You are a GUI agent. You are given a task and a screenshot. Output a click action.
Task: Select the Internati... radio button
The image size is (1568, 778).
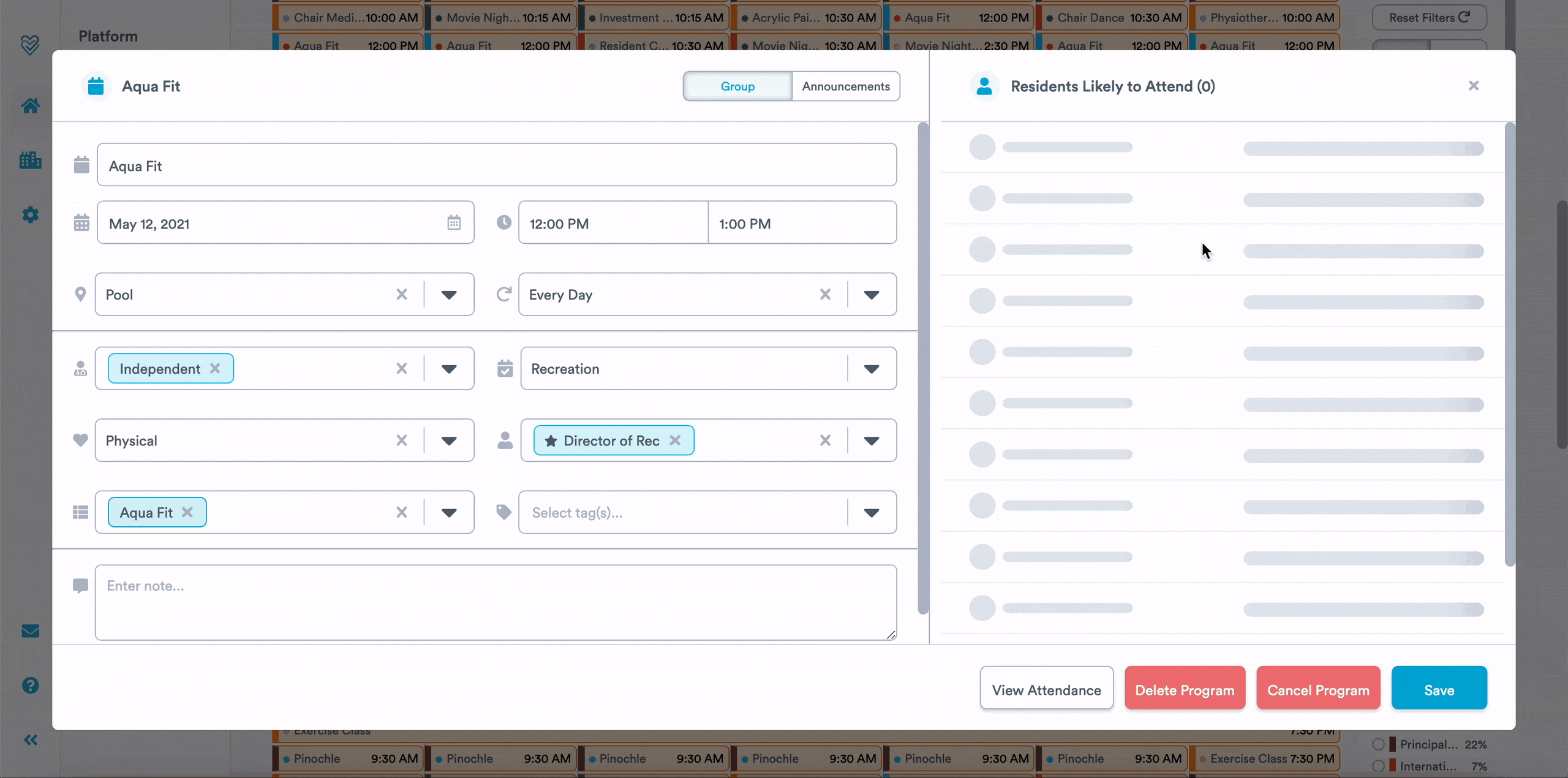pos(1378,766)
